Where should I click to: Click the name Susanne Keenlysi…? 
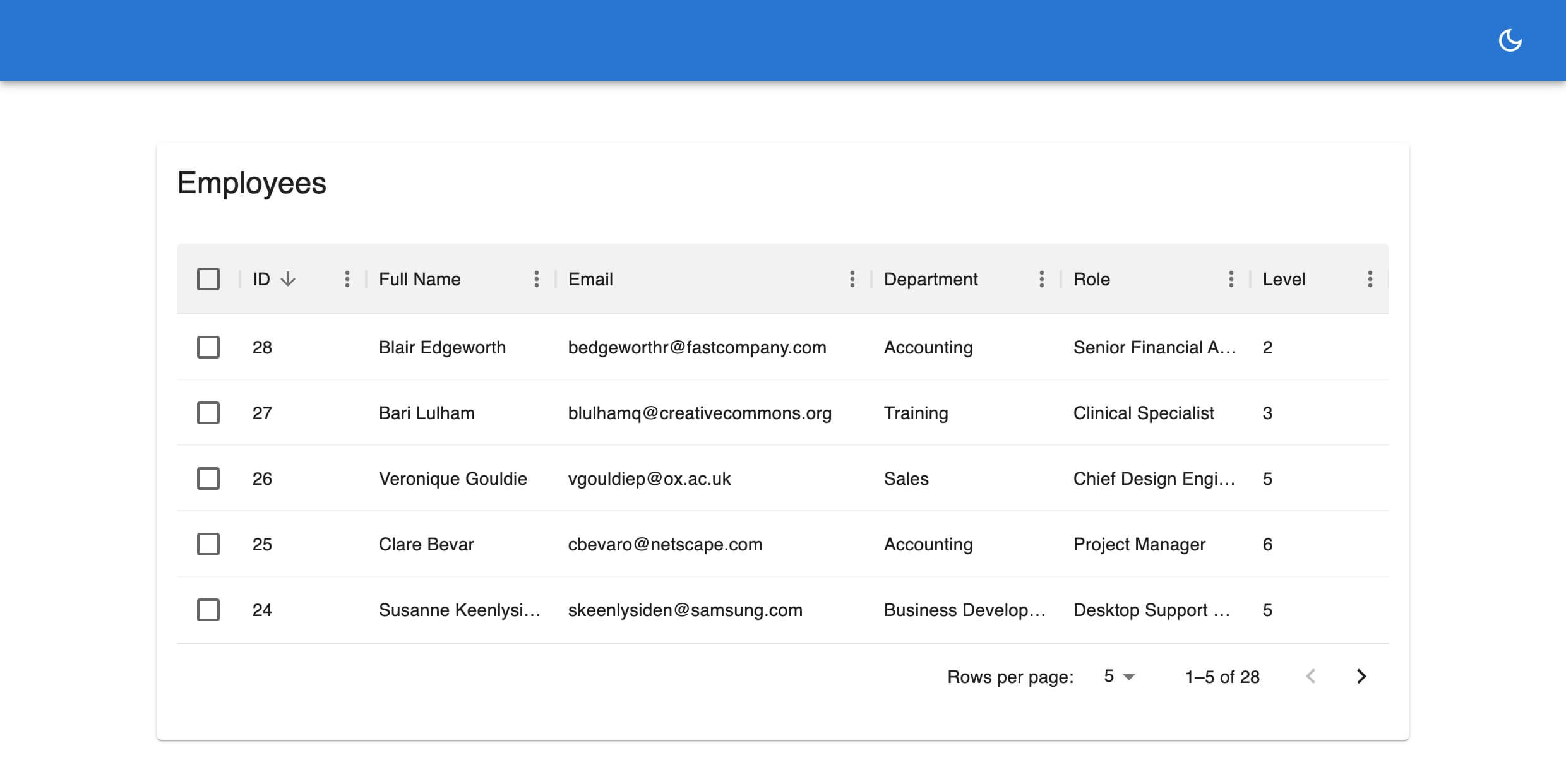[460, 610]
